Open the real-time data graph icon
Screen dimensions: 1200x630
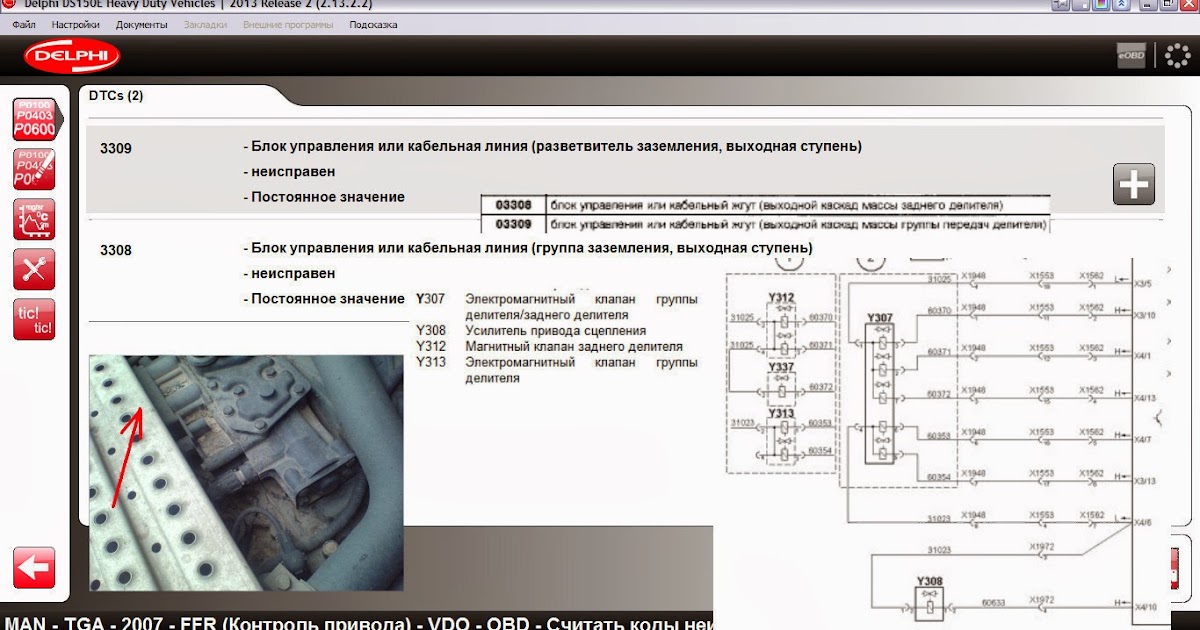coord(33,219)
